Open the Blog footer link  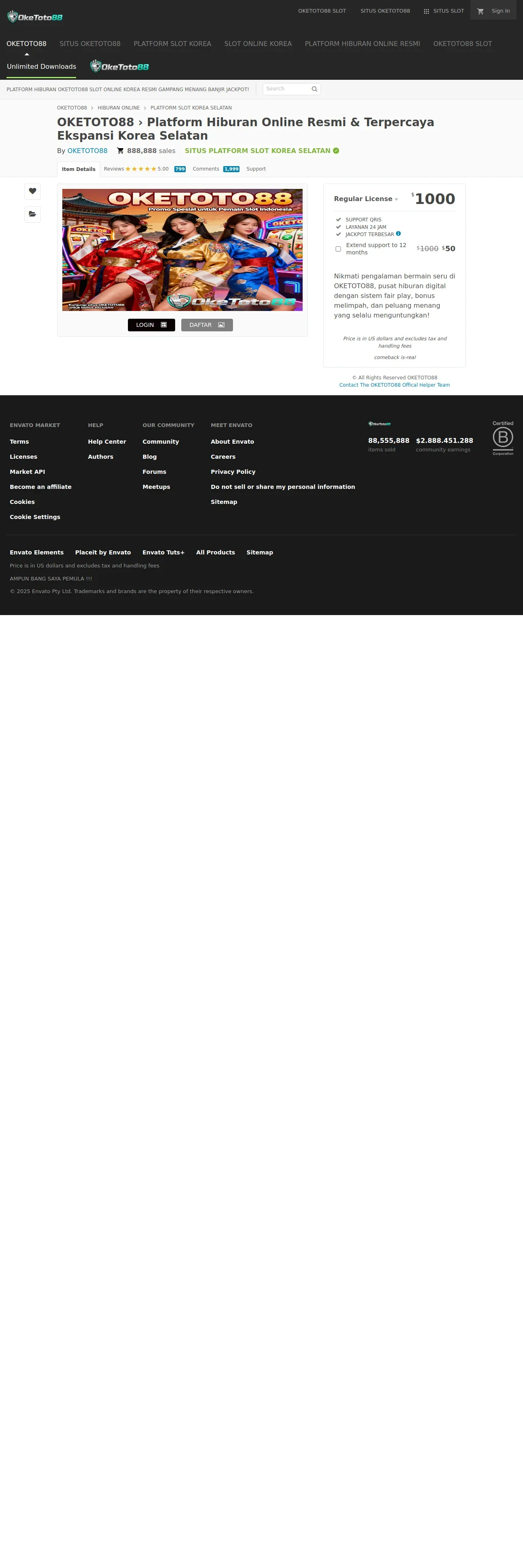150,457
